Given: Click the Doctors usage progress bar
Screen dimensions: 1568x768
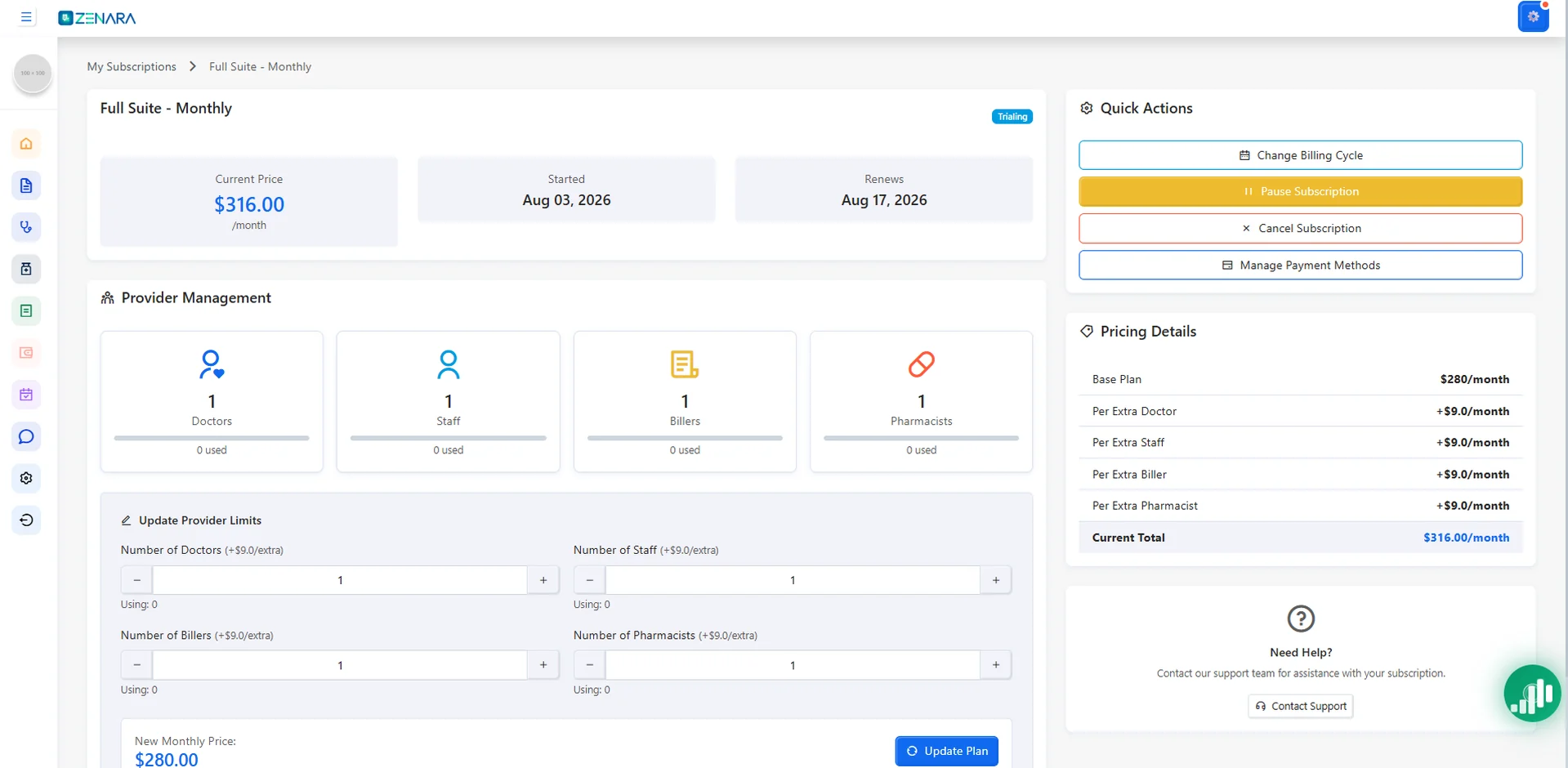Looking at the screenshot, I should click(212, 438).
